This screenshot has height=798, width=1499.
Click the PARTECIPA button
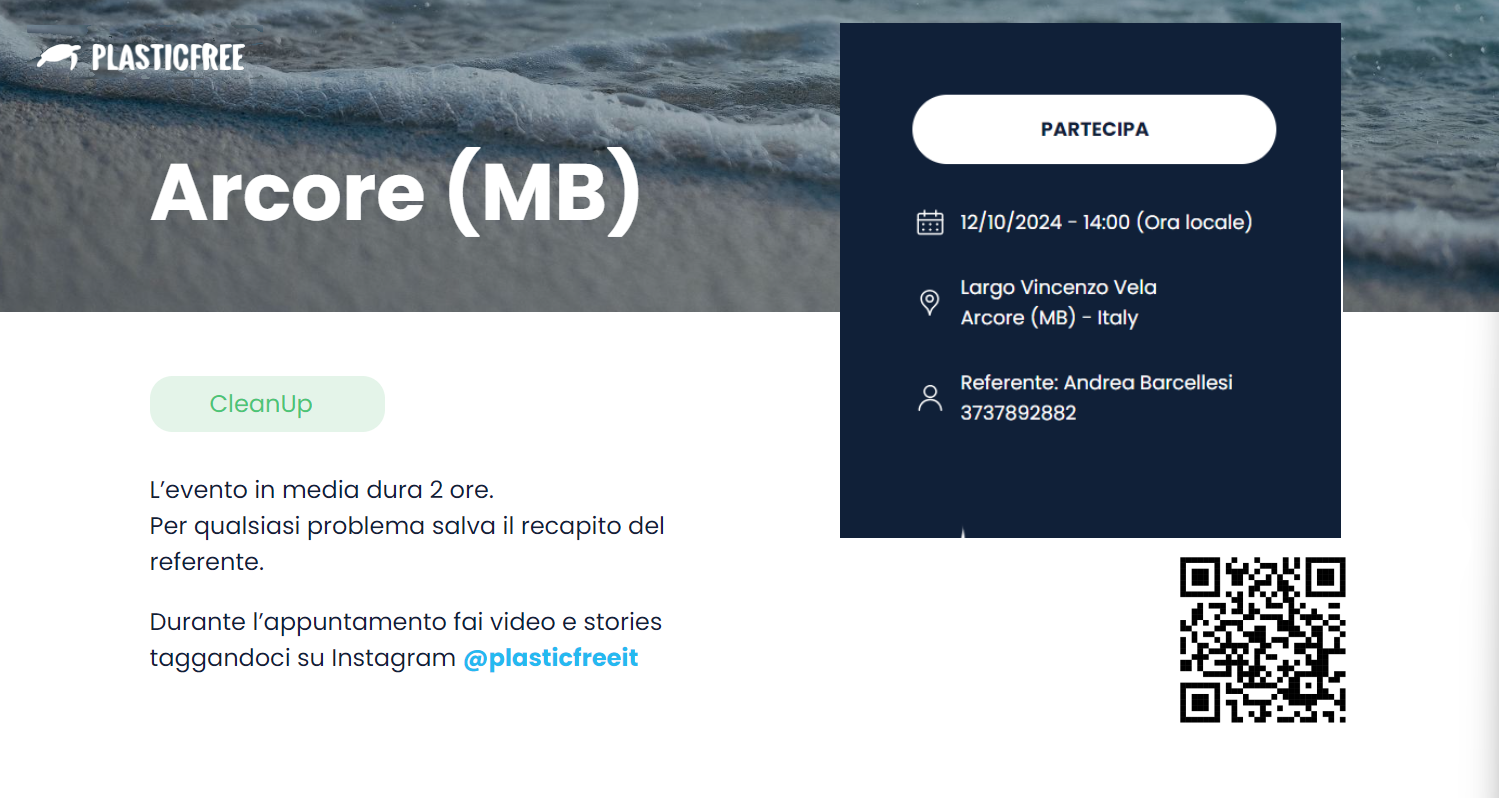coord(1094,129)
